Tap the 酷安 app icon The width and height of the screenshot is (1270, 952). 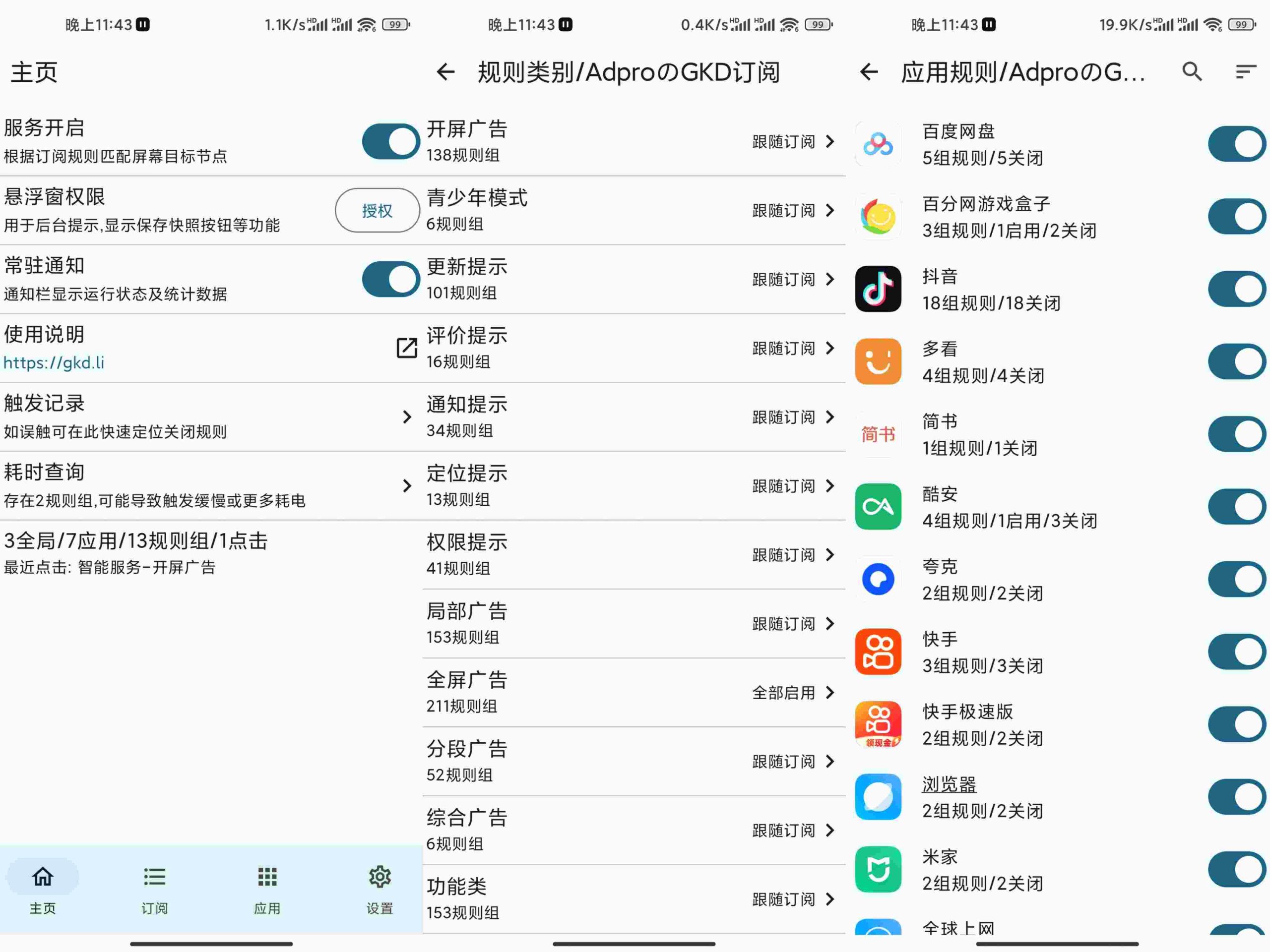(878, 507)
